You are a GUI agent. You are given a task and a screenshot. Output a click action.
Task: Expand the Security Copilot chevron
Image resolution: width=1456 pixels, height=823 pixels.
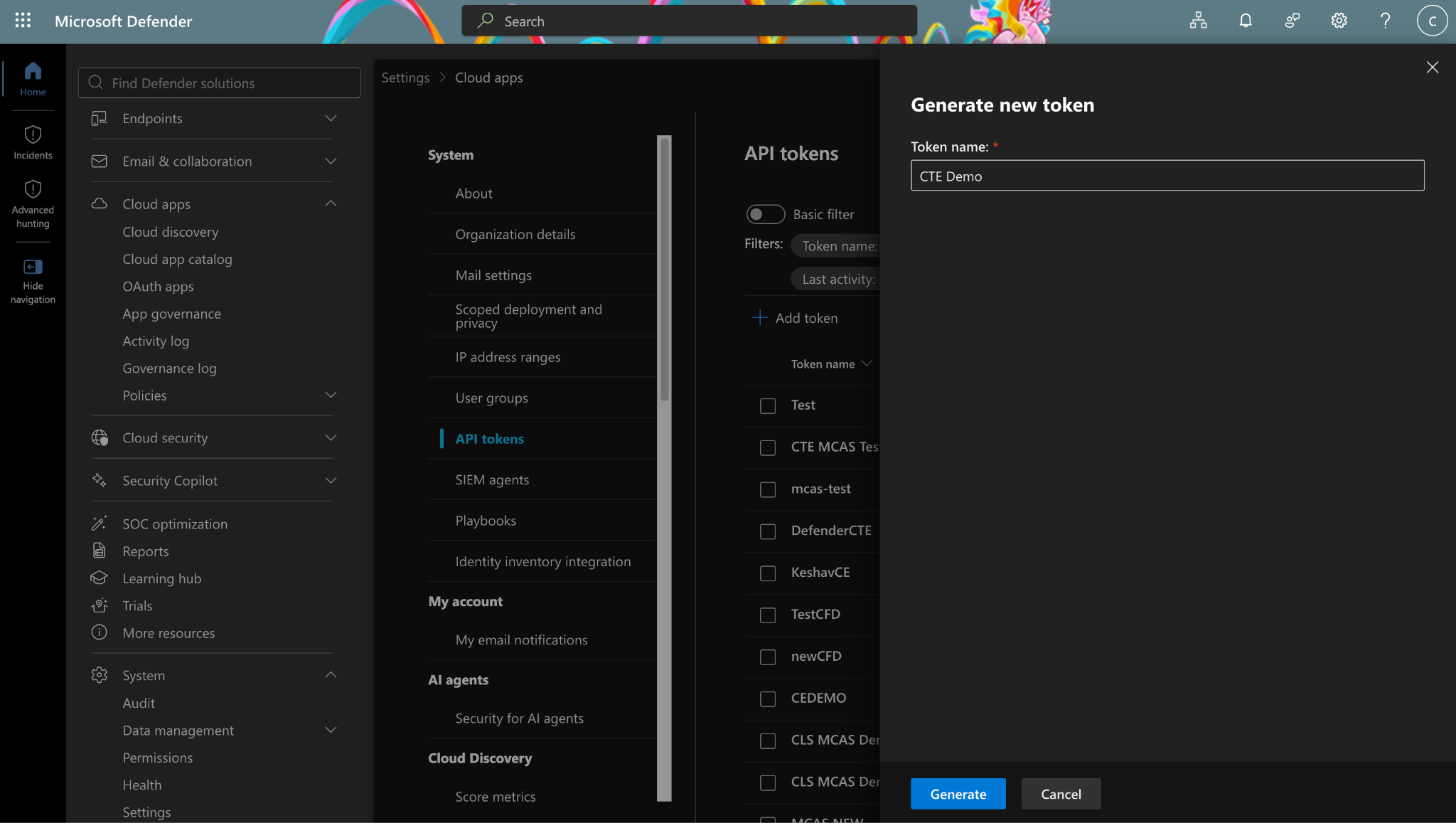pos(331,481)
